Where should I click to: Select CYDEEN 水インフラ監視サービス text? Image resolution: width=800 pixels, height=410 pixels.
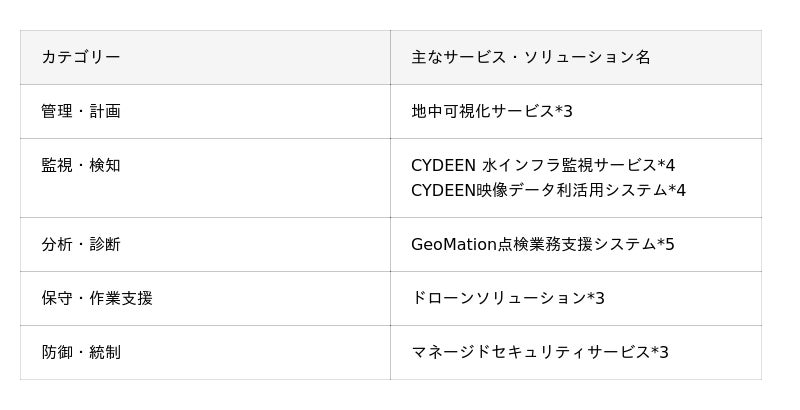click(532, 165)
